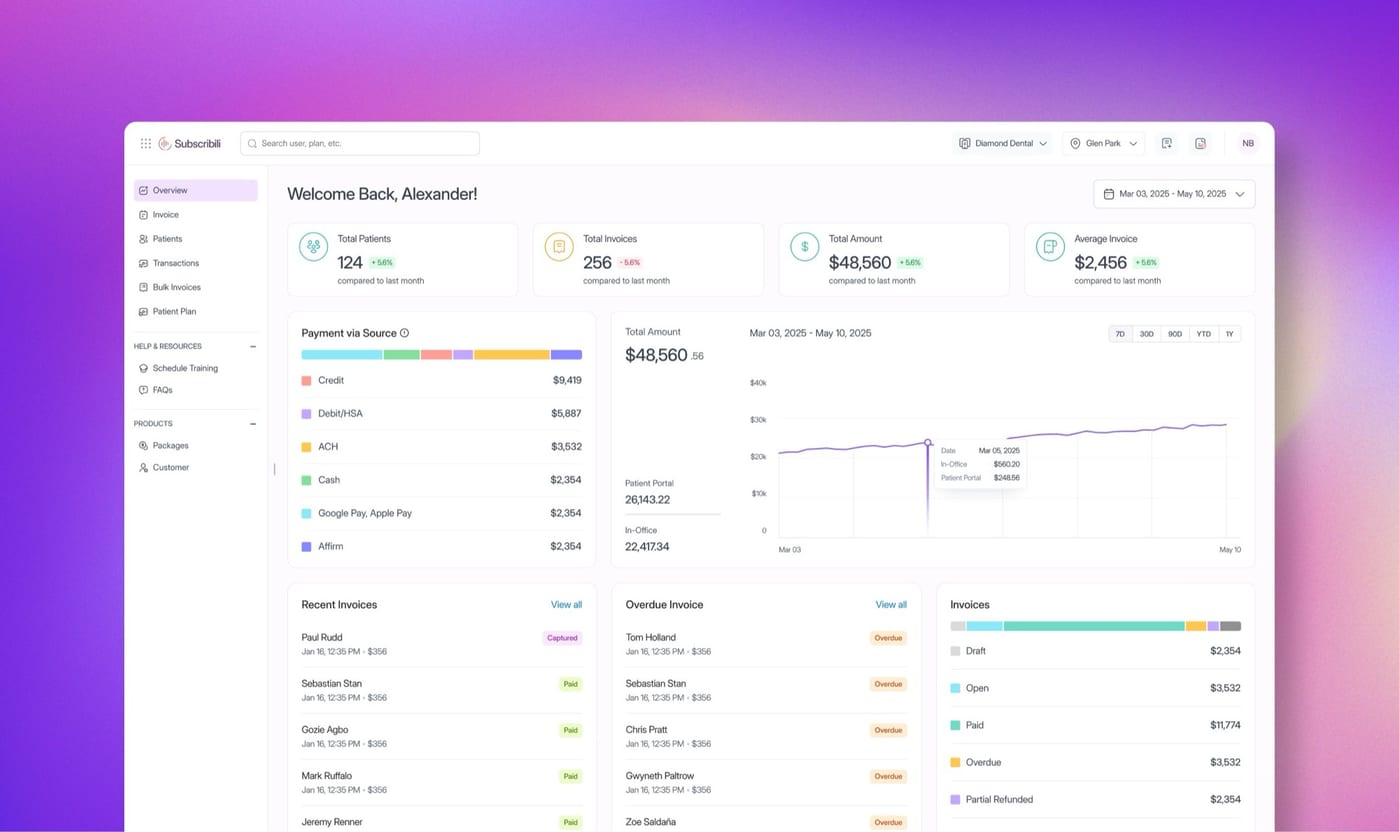Select the 7D time range
The height and width of the screenshot is (832, 1399).
pyautogui.click(x=1120, y=334)
